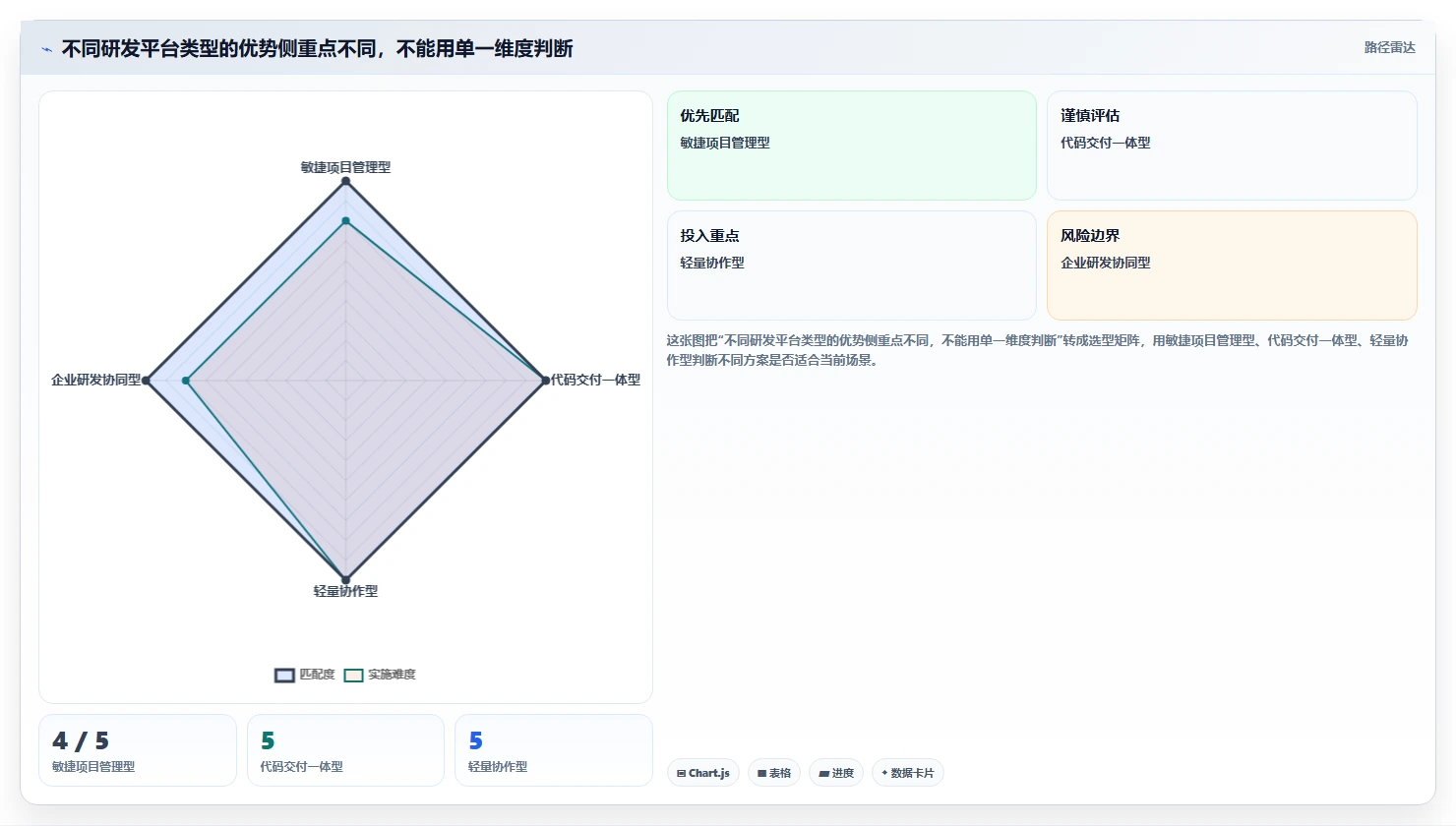Click the data point at 代码交付一体型 vertex
This screenshot has width=1456, height=826.
click(x=545, y=381)
